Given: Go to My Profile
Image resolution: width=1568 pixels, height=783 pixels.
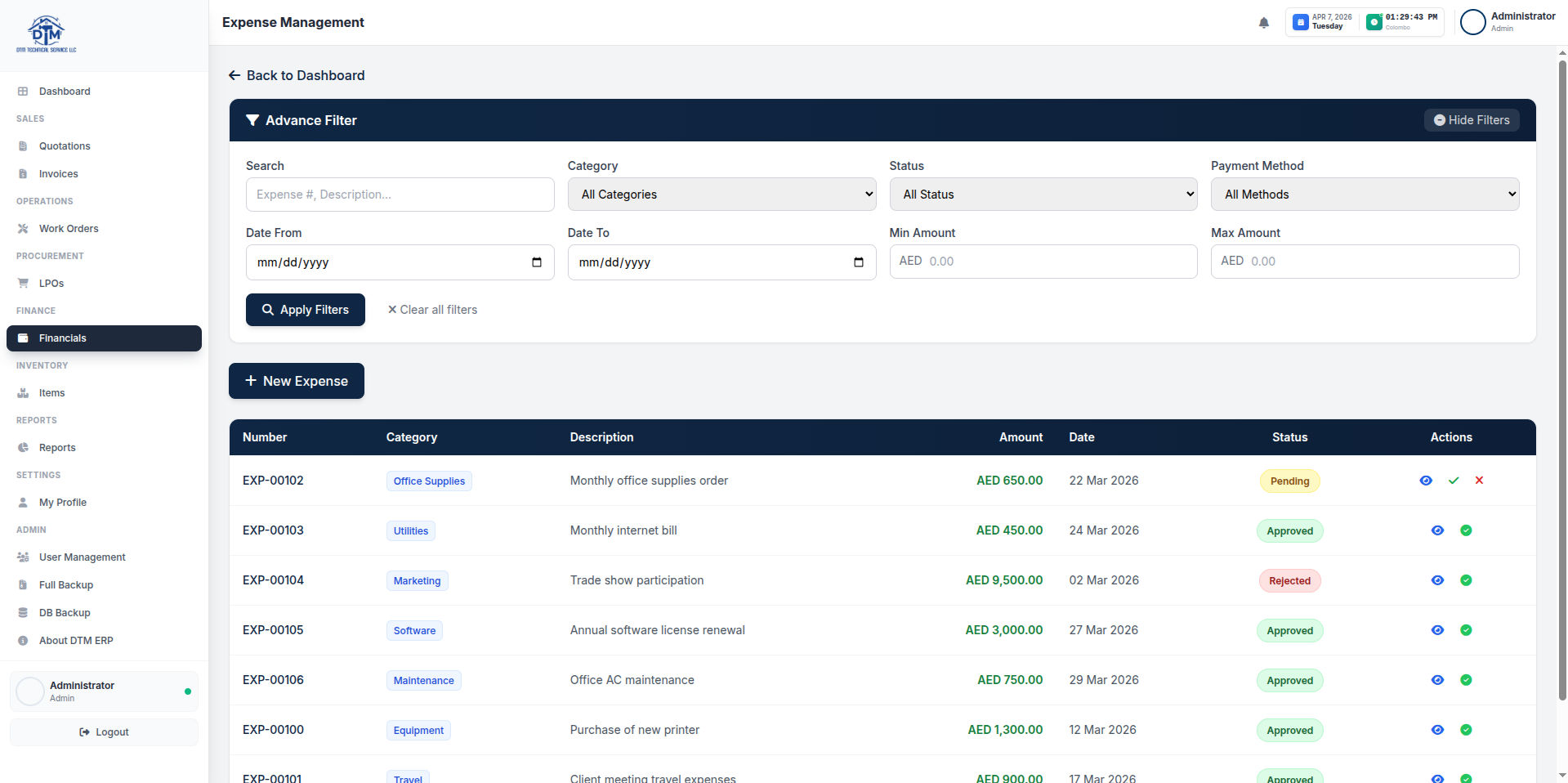Looking at the screenshot, I should [104, 503].
